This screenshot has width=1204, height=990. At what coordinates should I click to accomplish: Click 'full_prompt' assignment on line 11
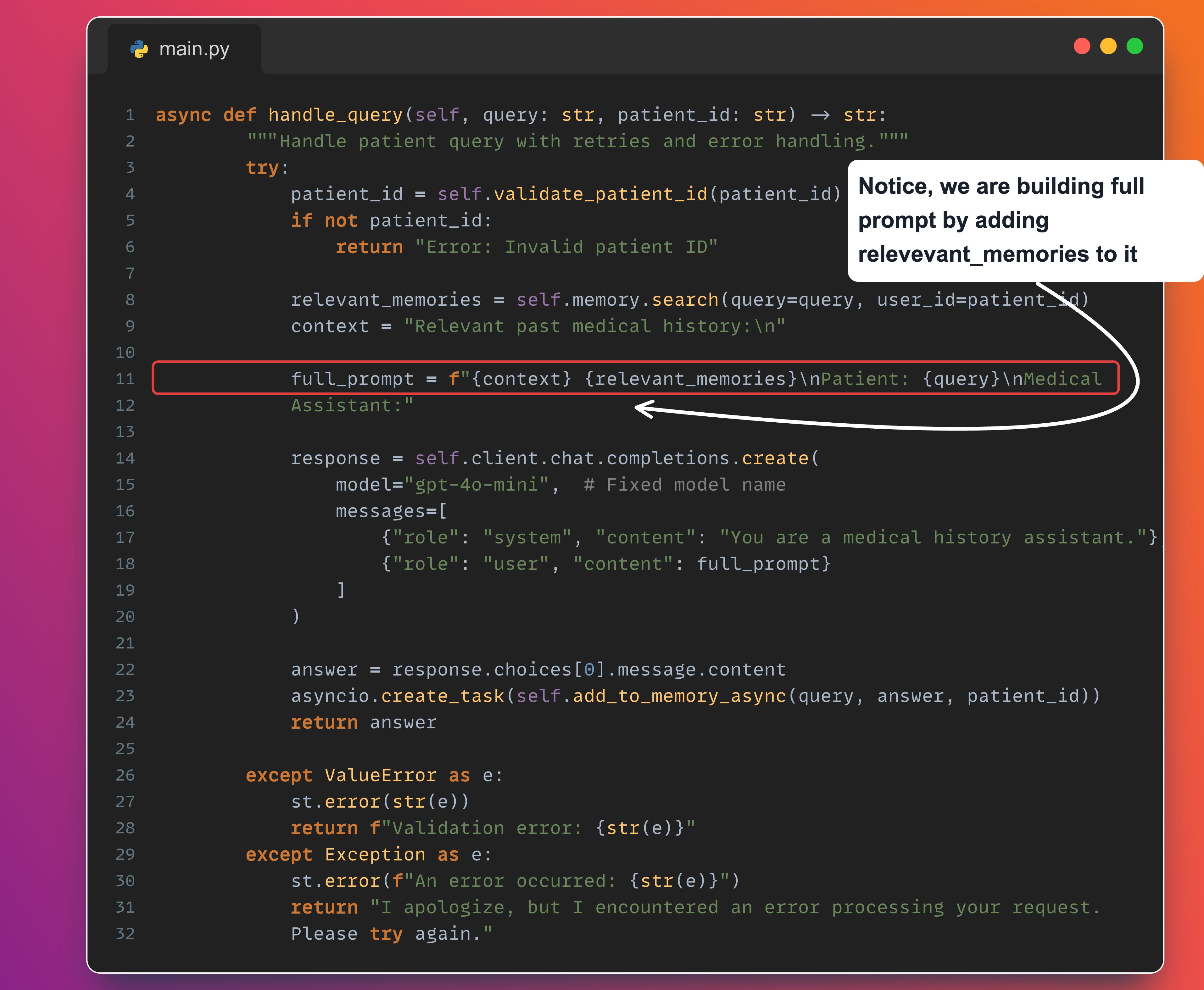(353, 379)
